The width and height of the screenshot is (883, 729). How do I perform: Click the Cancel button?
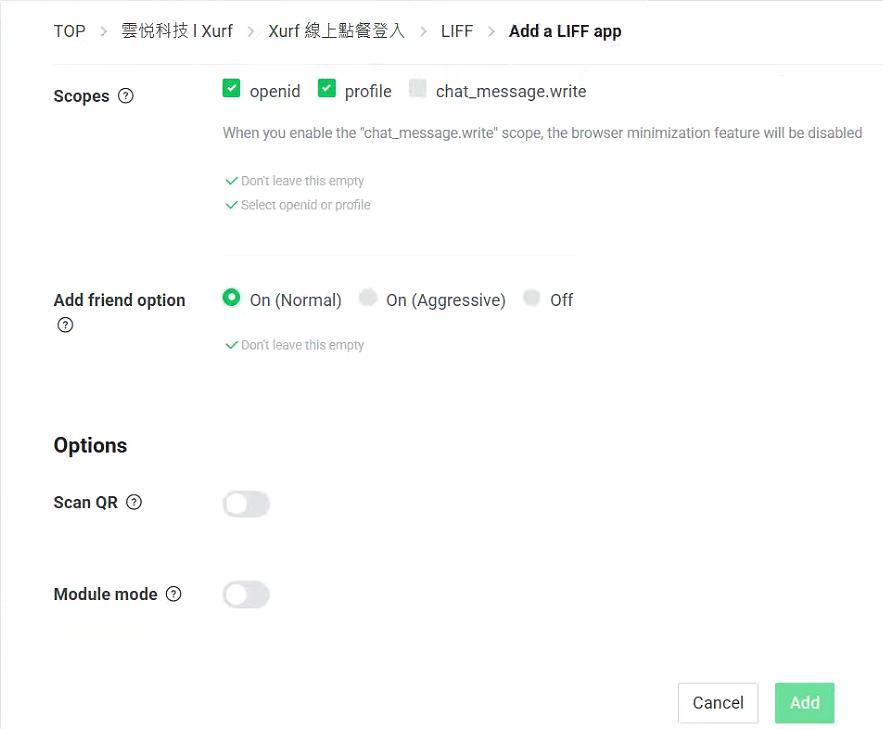(x=718, y=703)
